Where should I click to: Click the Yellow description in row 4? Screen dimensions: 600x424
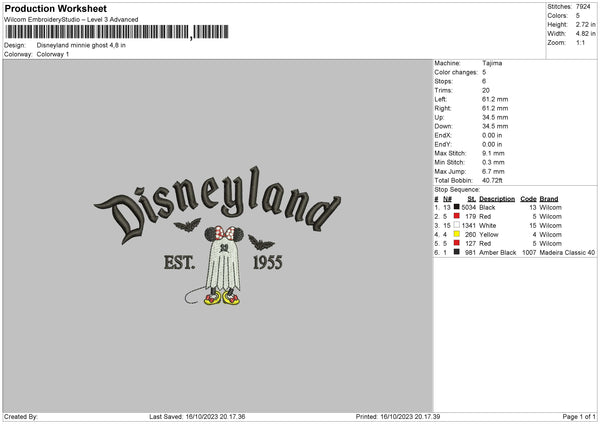coord(489,235)
